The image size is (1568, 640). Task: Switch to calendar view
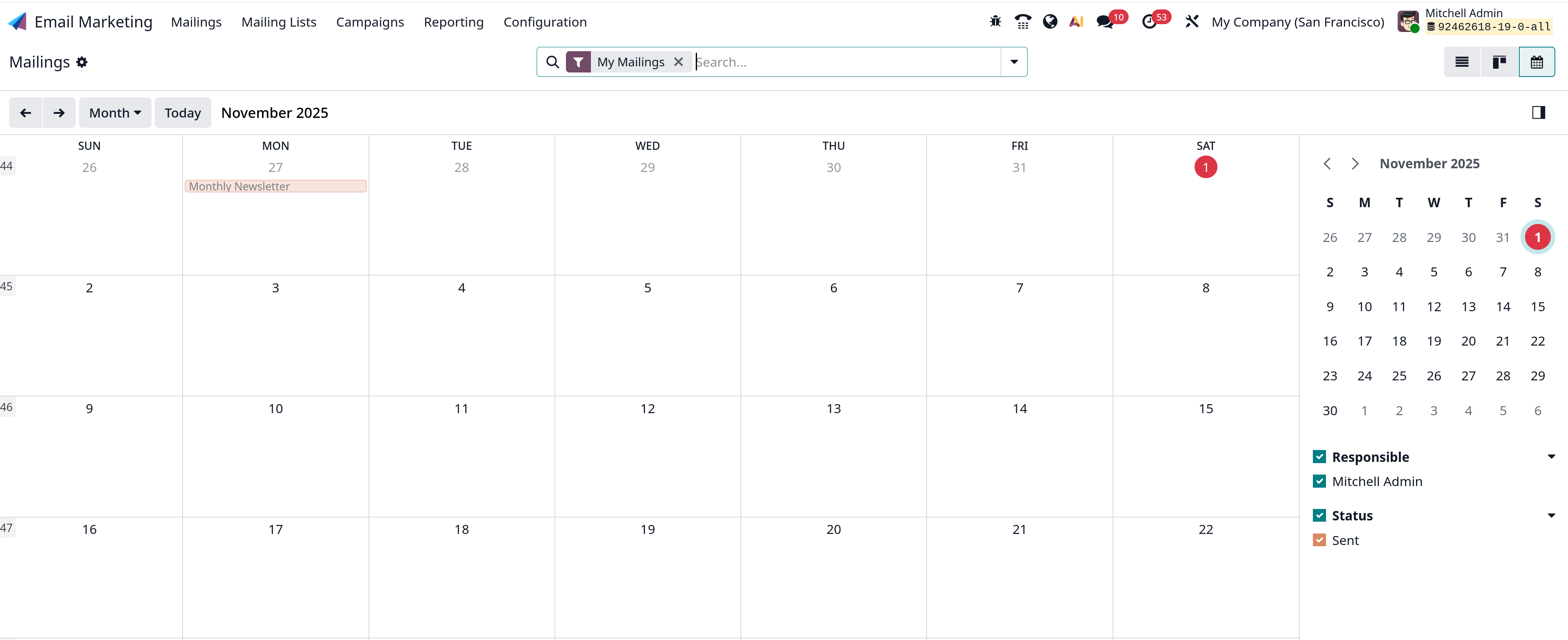[1537, 62]
